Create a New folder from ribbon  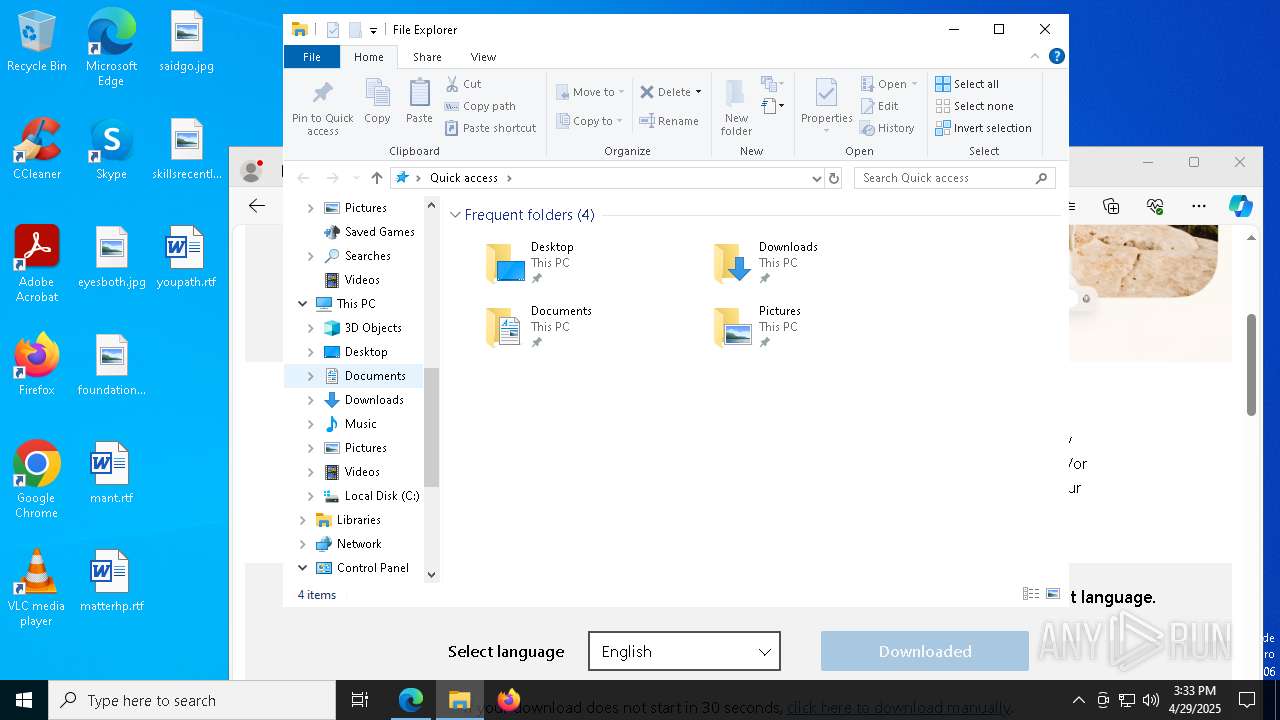tap(736, 108)
